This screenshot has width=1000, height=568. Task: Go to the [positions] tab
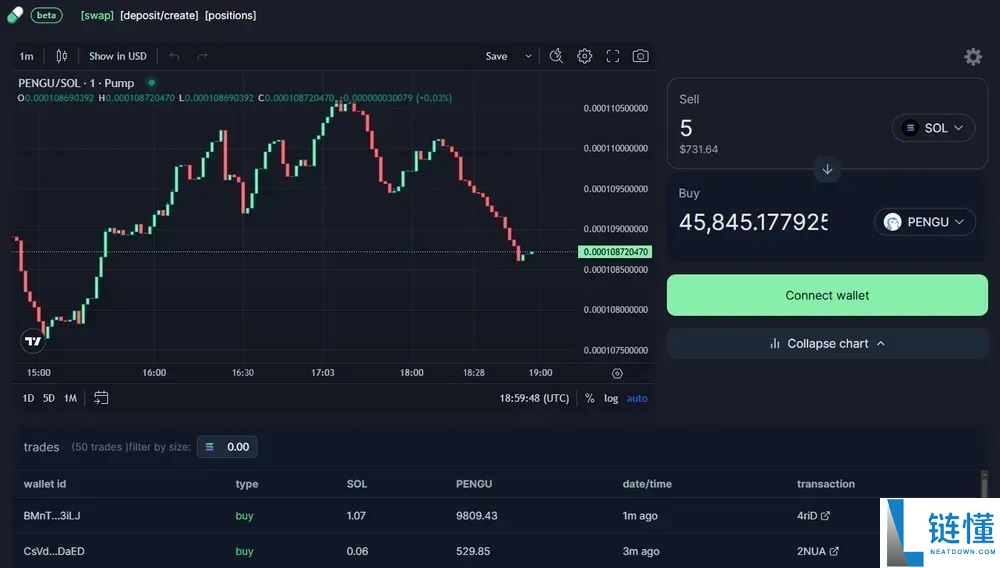point(230,15)
